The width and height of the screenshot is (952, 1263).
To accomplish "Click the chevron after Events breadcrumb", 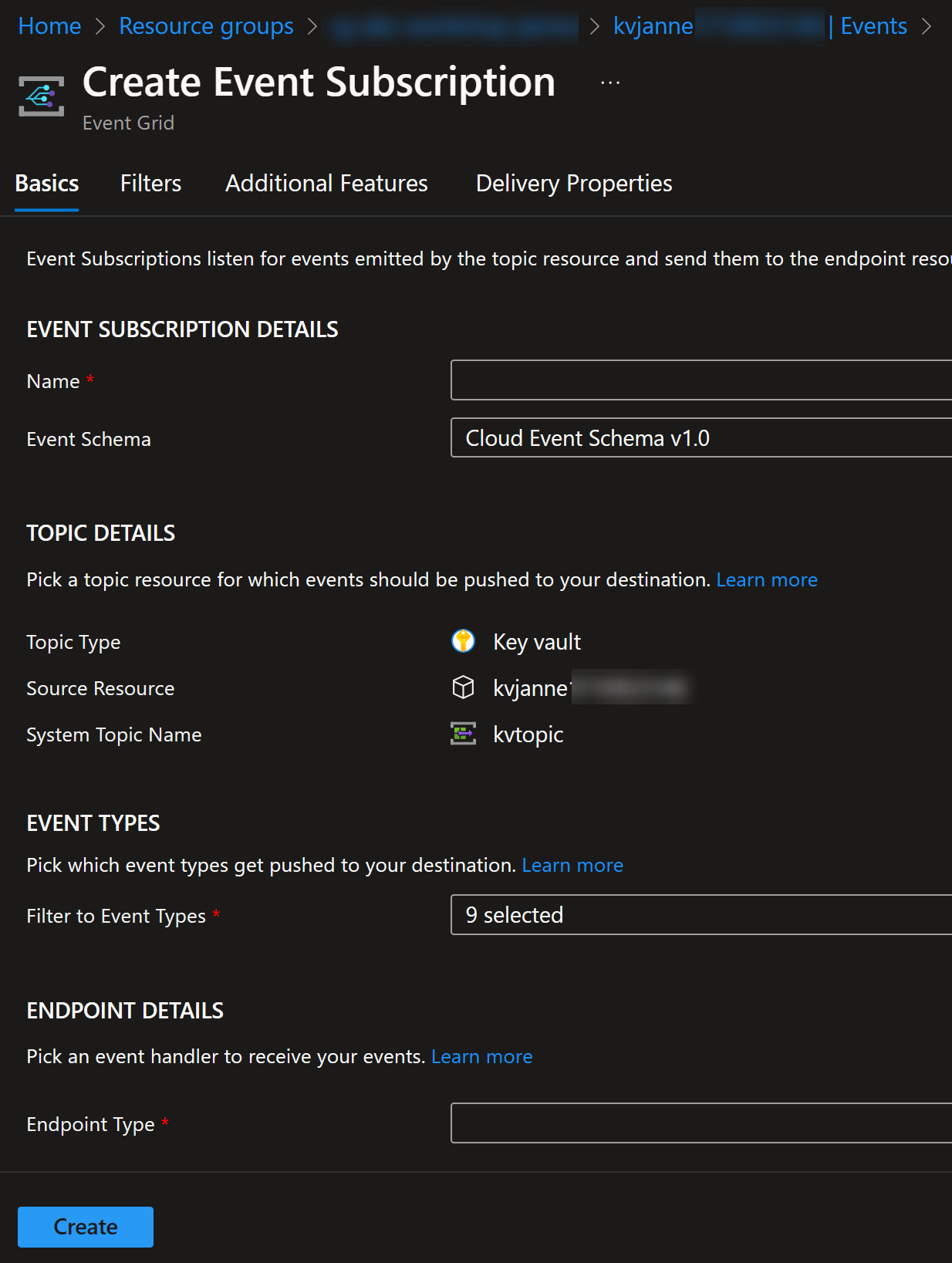I will tap(927, 26).
